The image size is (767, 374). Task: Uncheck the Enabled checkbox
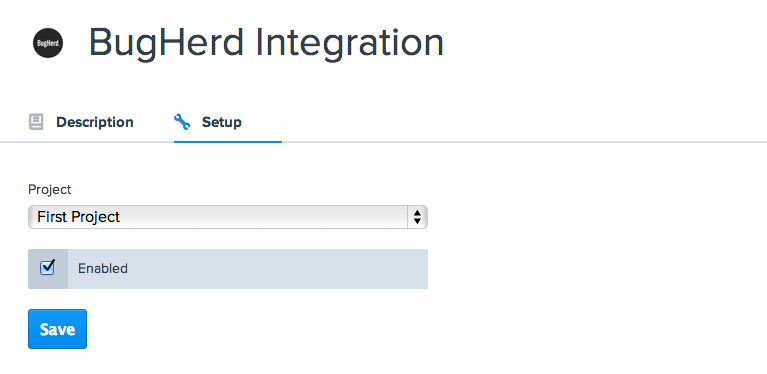(x=47, y=267)
